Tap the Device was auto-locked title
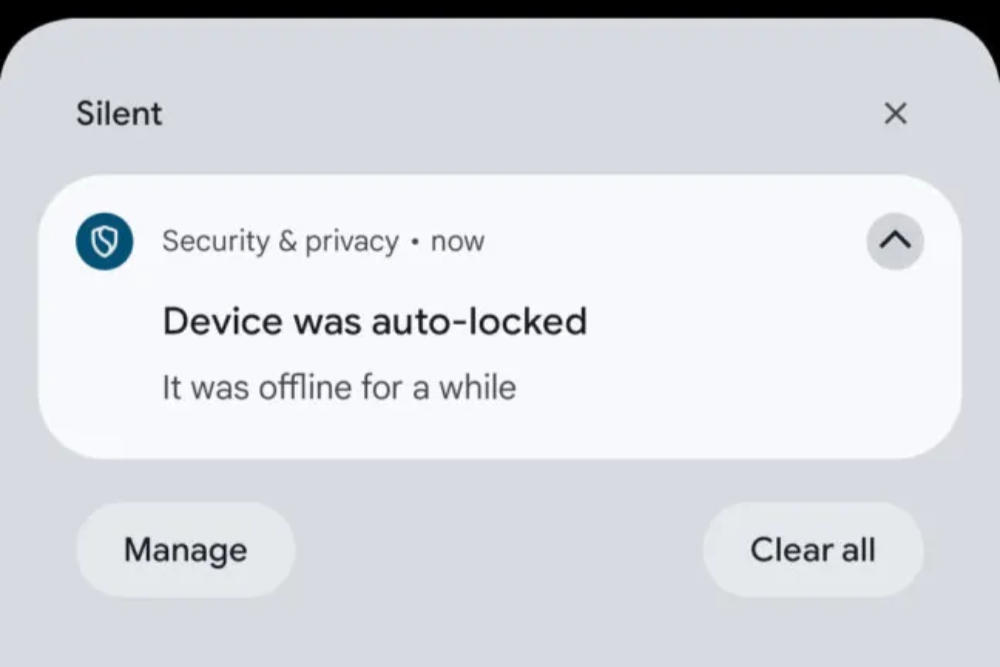1000x667 pixels. [374, 321]
